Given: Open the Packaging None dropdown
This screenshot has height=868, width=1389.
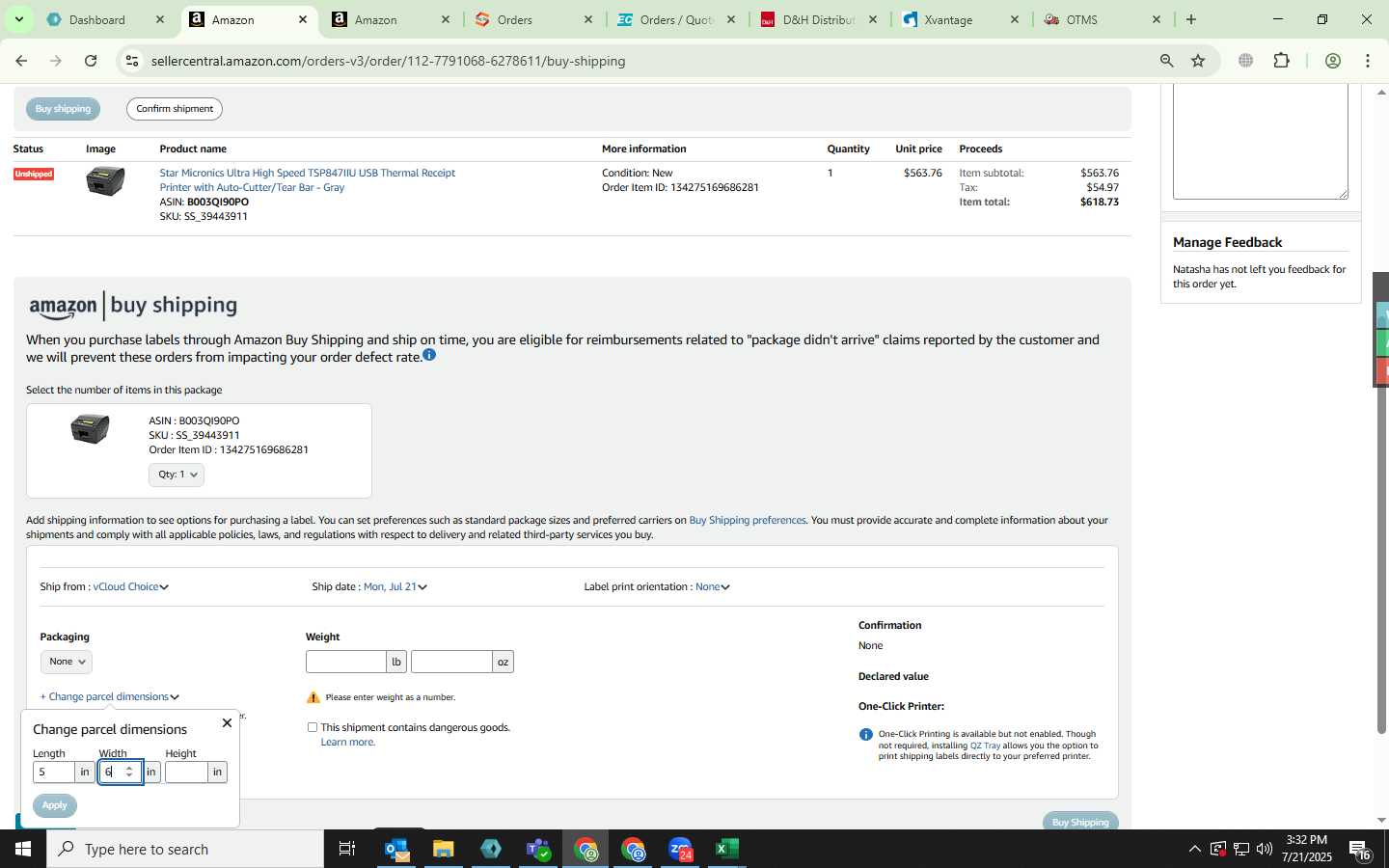Looking at the screenshot, I should 67,662.
